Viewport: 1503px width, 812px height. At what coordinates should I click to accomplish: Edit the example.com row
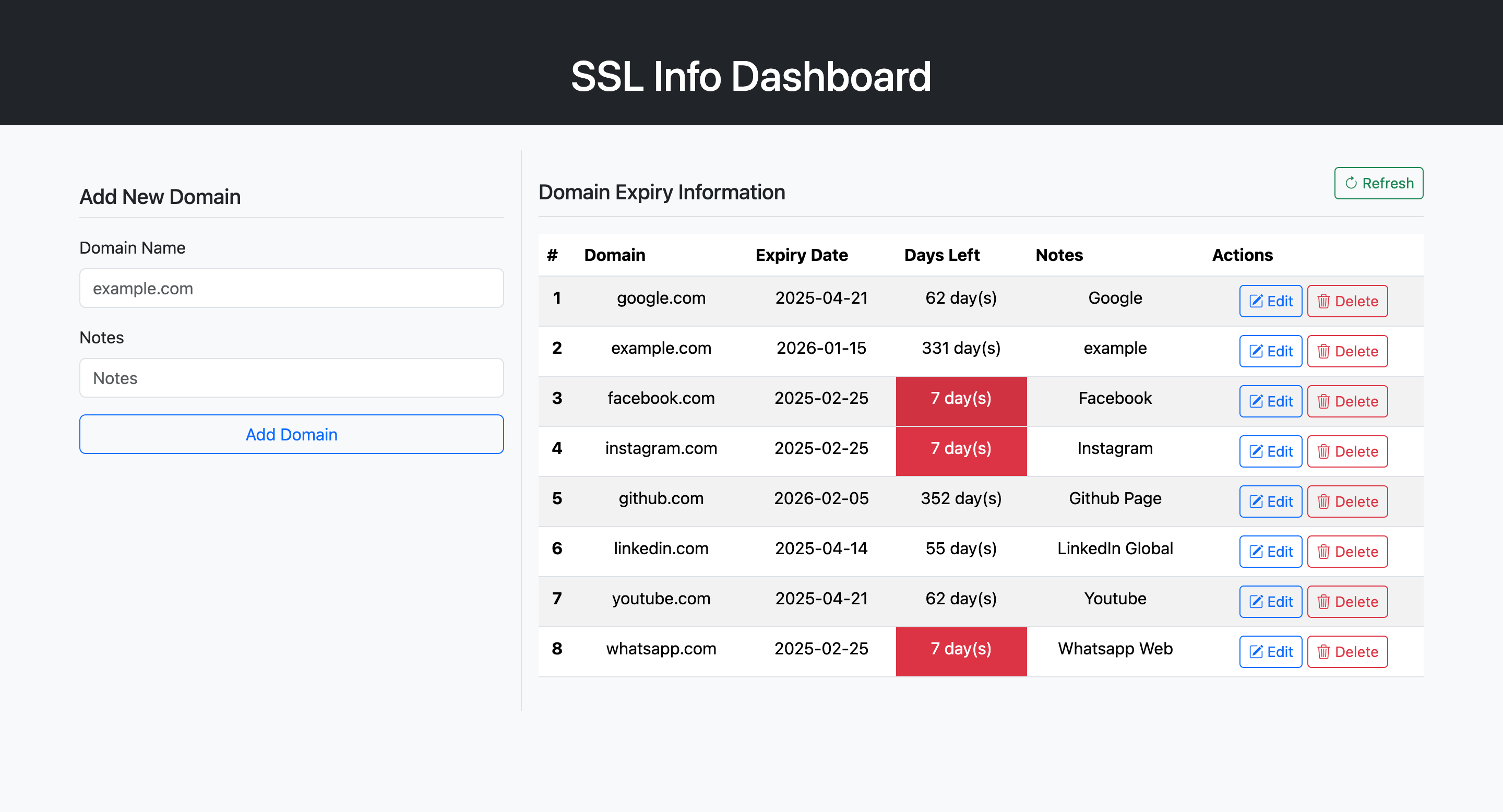pyautogui.click(x=1270, y=352)
